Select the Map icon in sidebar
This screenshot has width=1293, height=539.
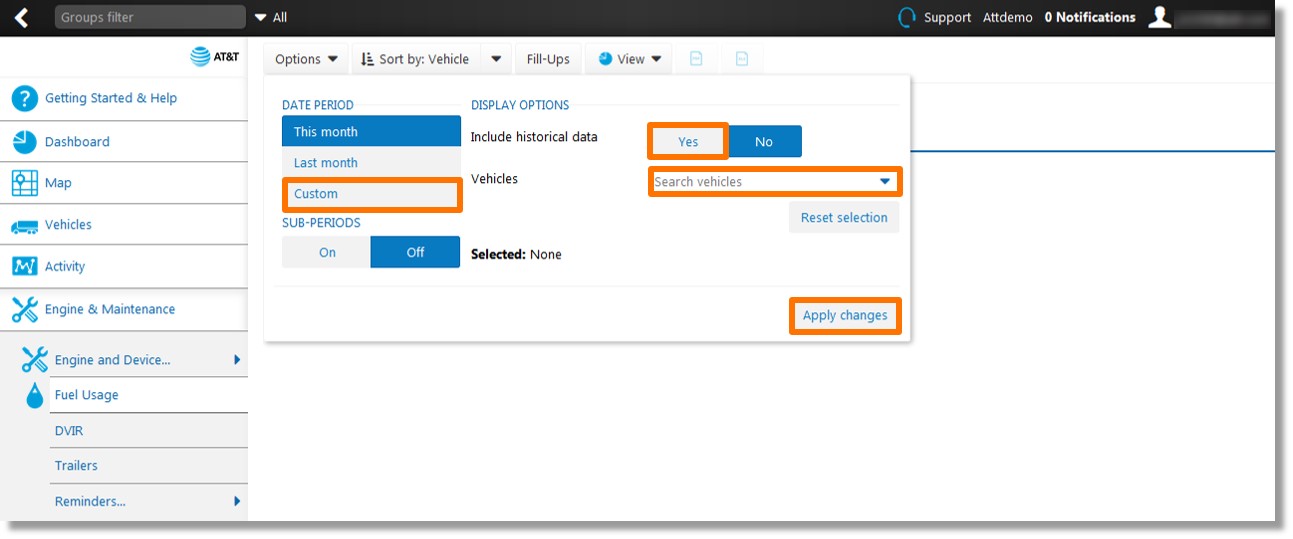pyautogui.click(x=24, y=183)
